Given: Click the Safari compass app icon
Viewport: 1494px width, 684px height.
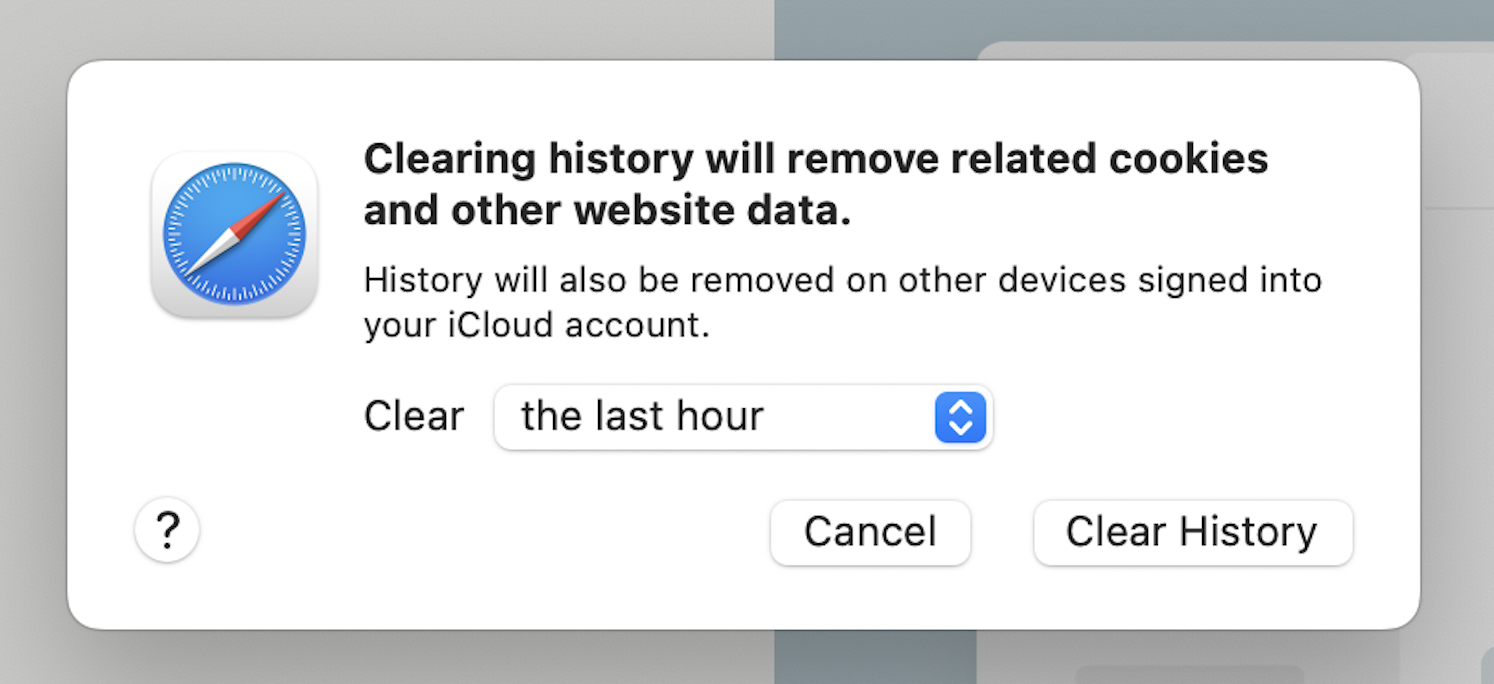Looking at the screenshot, I should point(234,234).
